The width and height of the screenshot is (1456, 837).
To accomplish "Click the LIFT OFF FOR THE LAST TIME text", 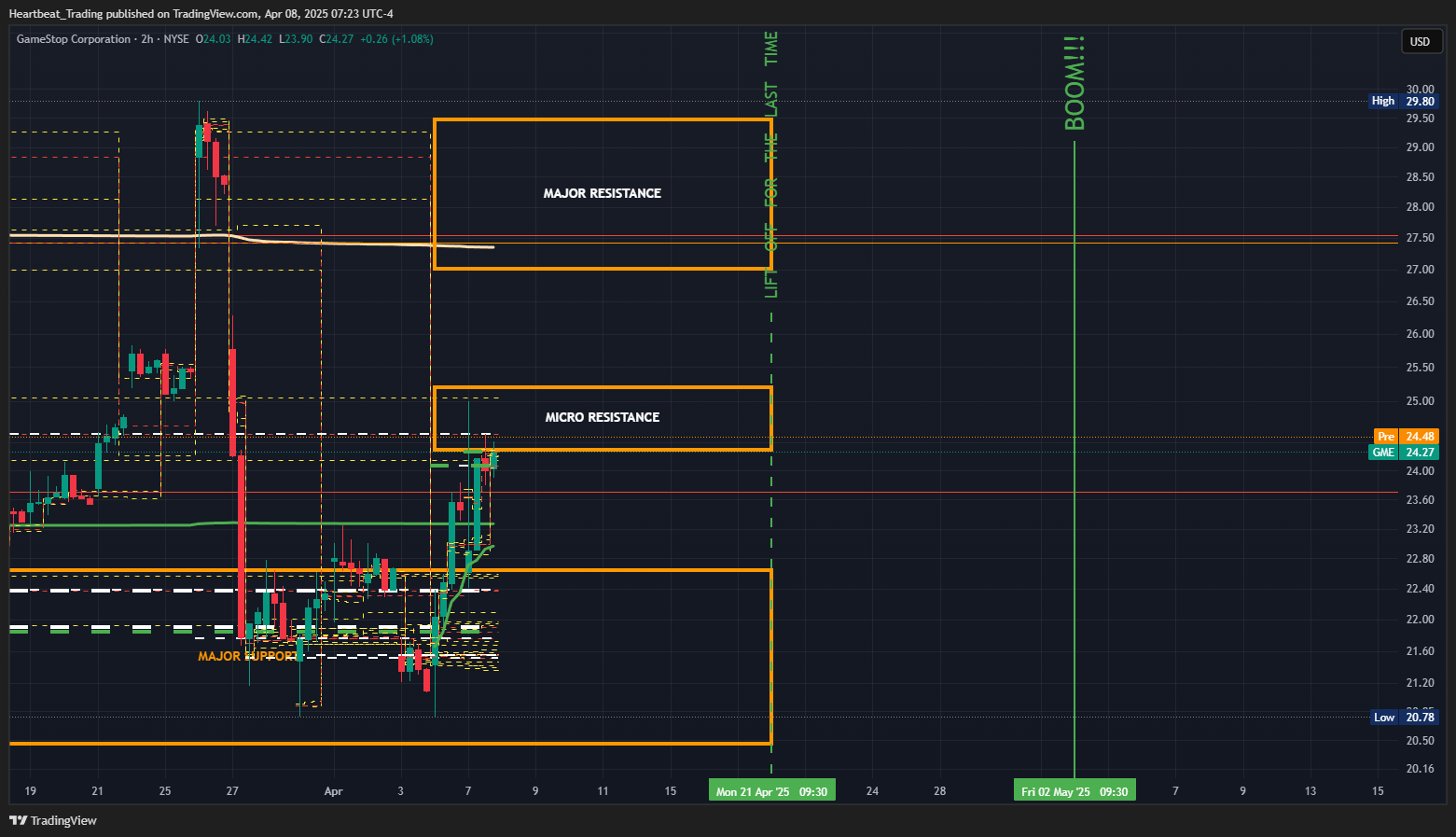I will click(771, 165).
